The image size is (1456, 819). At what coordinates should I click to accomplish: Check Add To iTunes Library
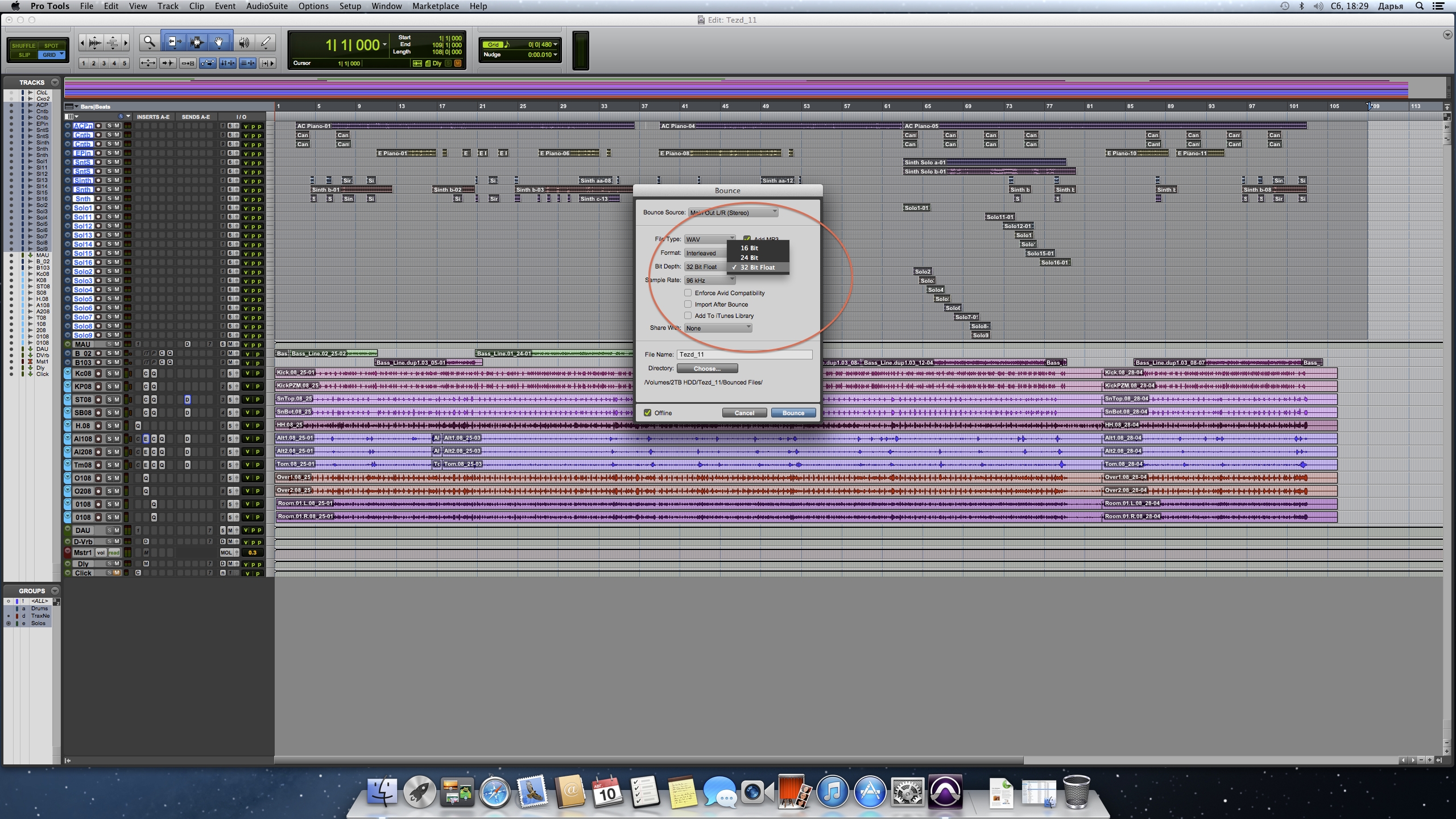(x=688, y=316)
